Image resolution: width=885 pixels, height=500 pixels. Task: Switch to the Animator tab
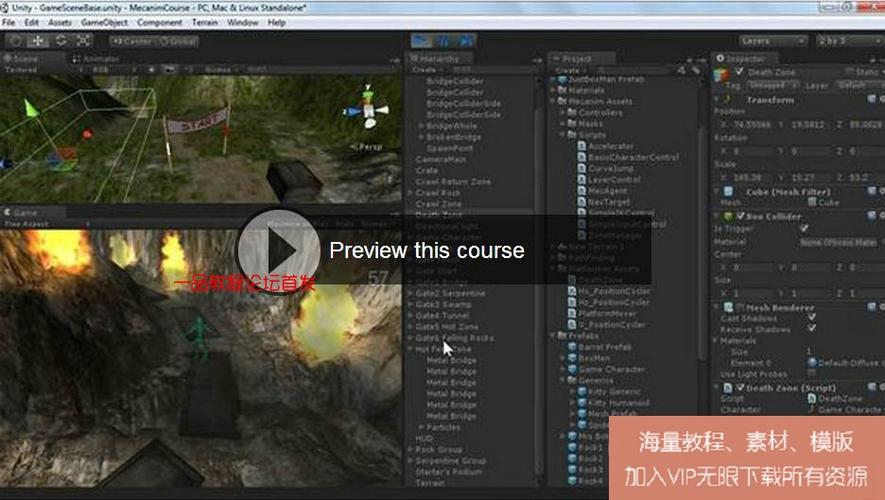pyautogui.click(x=96, y=59)
